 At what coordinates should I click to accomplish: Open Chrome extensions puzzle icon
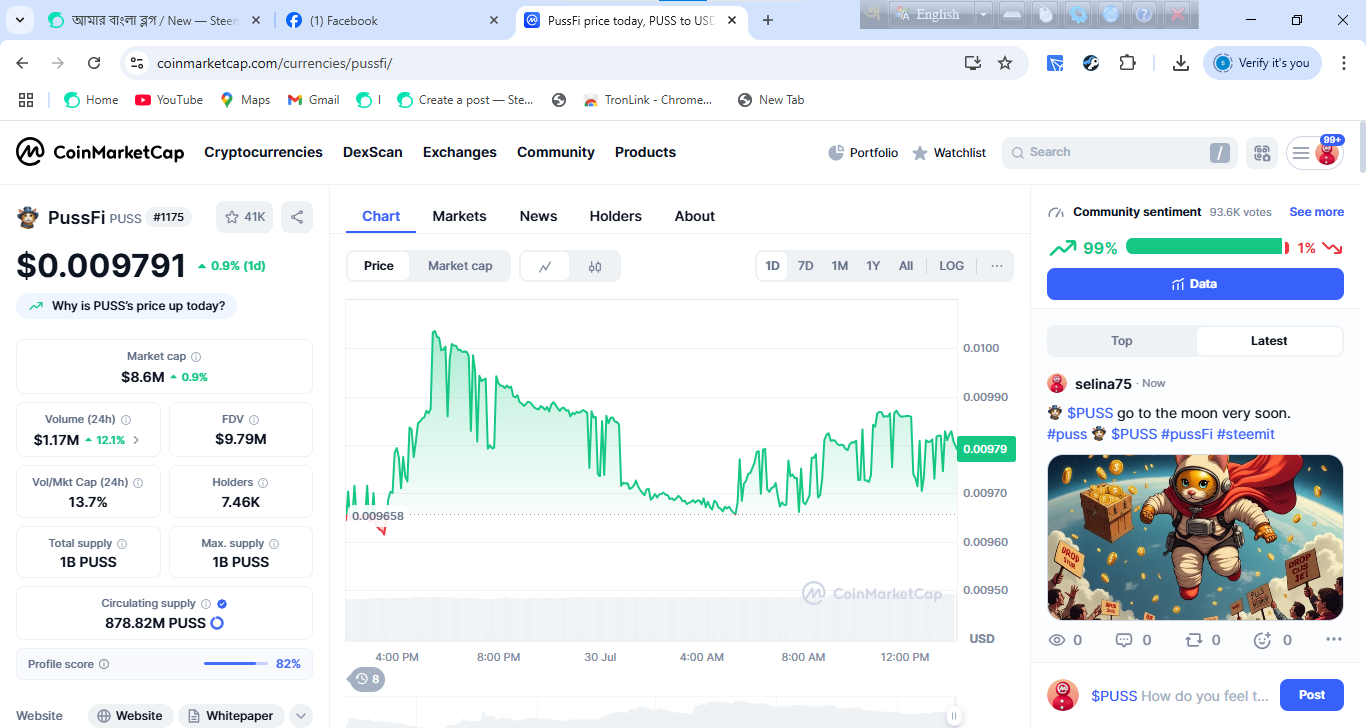[x=1127, y=63]
